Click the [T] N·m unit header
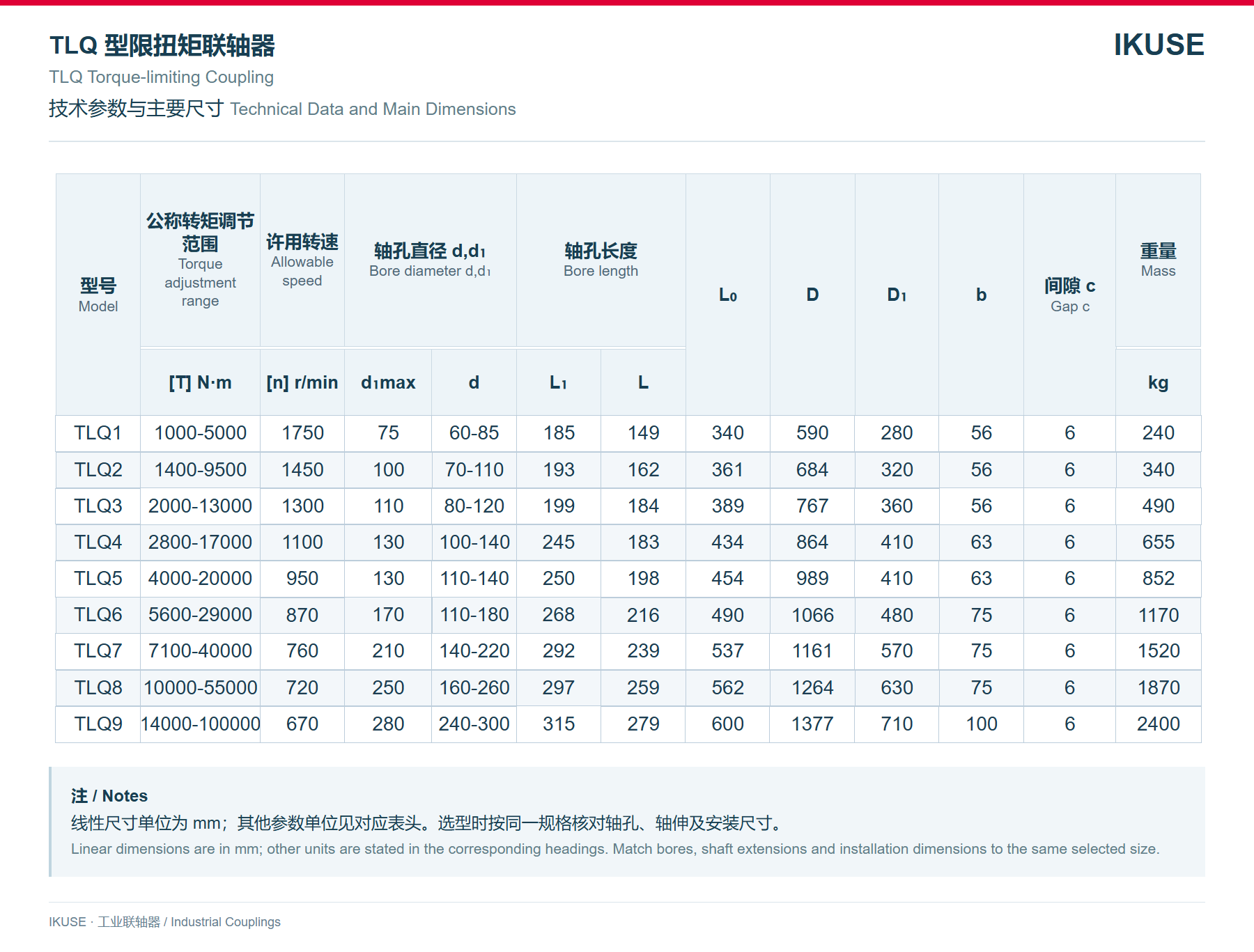The width and height of the screenshot is (1254, 952). coord(200,382)
